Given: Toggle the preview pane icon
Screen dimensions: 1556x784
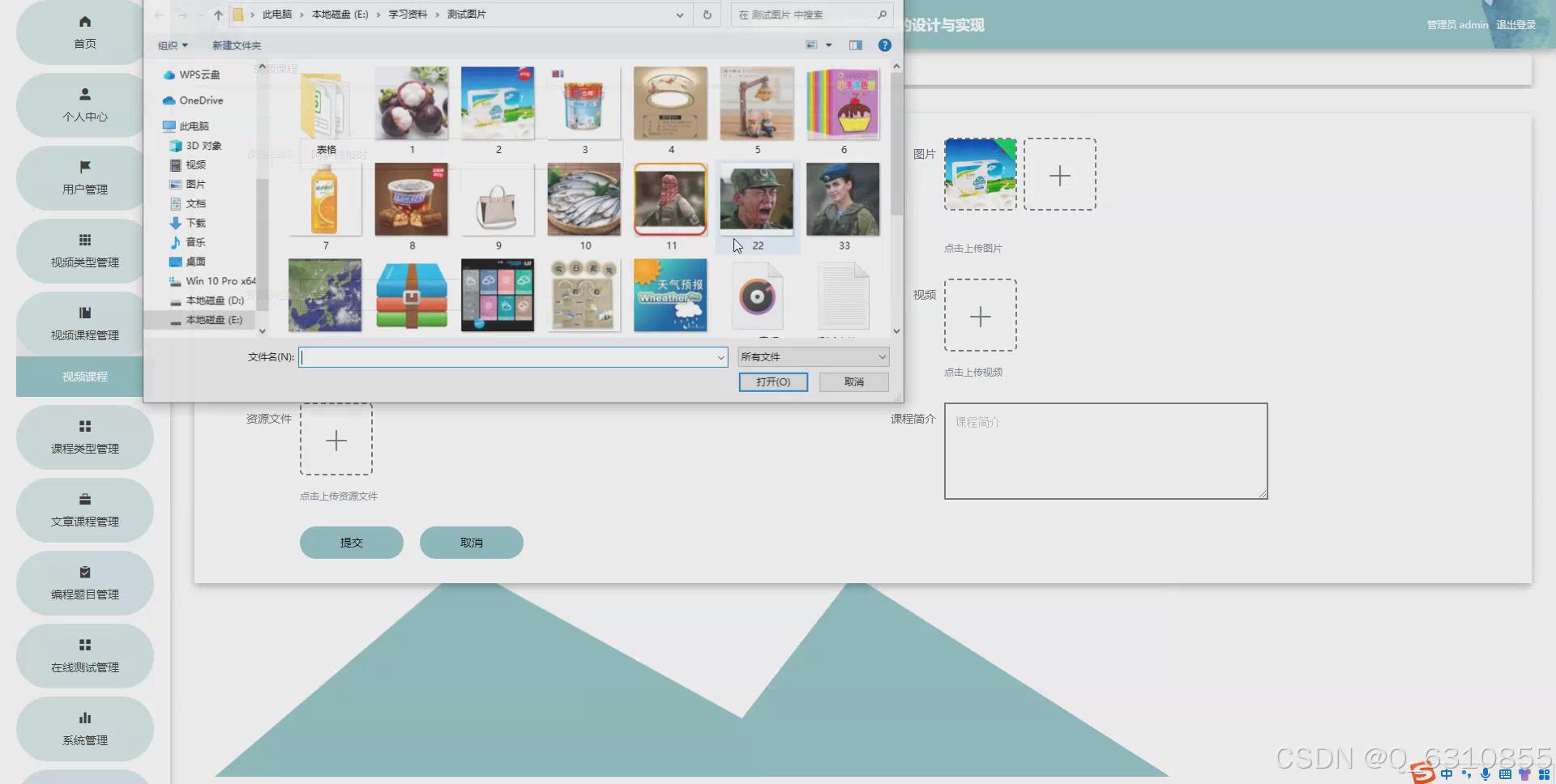Looking at the screenshot, I should (x=856, y=45).
